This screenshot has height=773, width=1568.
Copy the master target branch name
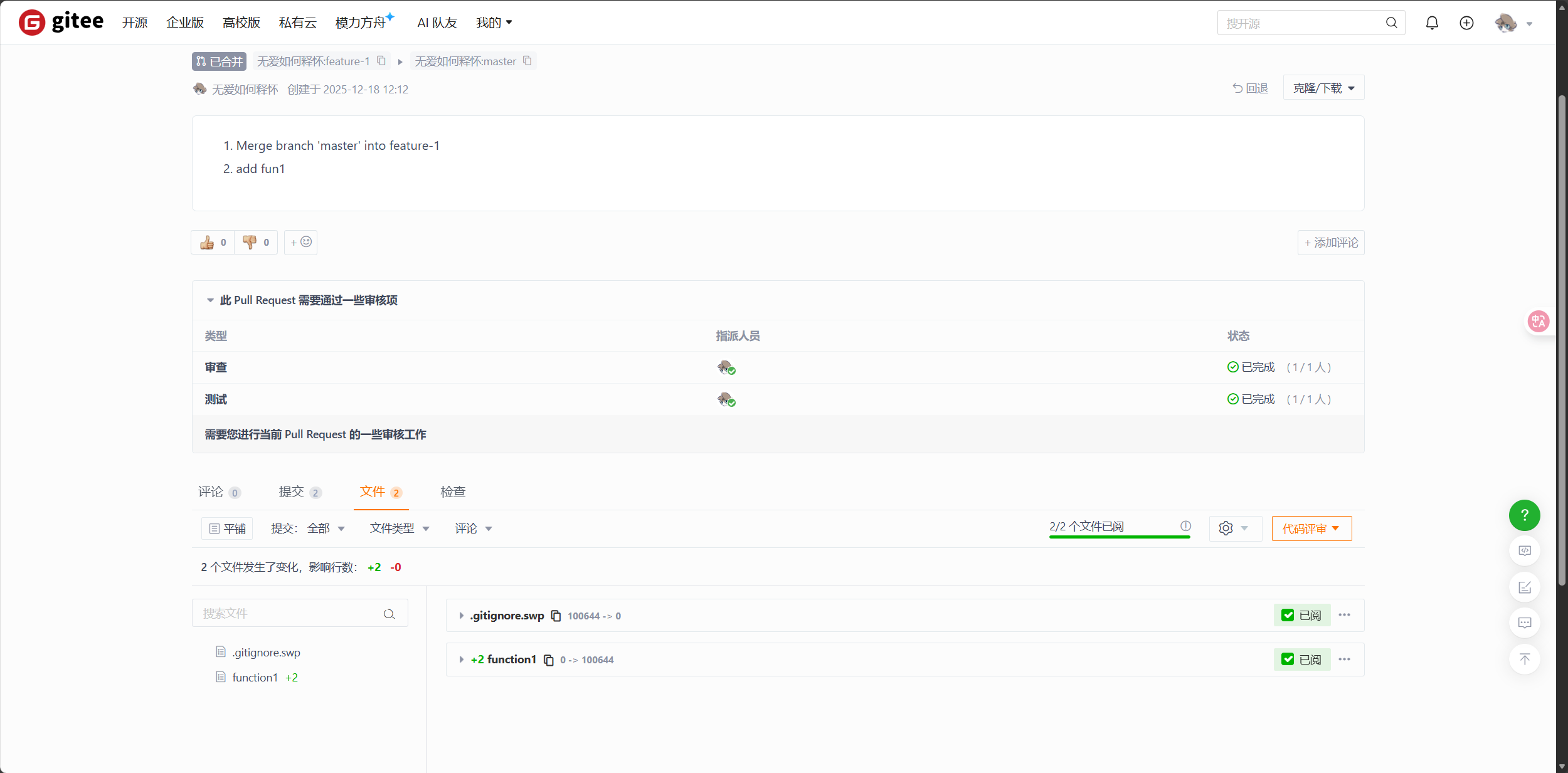click(527, 61)
